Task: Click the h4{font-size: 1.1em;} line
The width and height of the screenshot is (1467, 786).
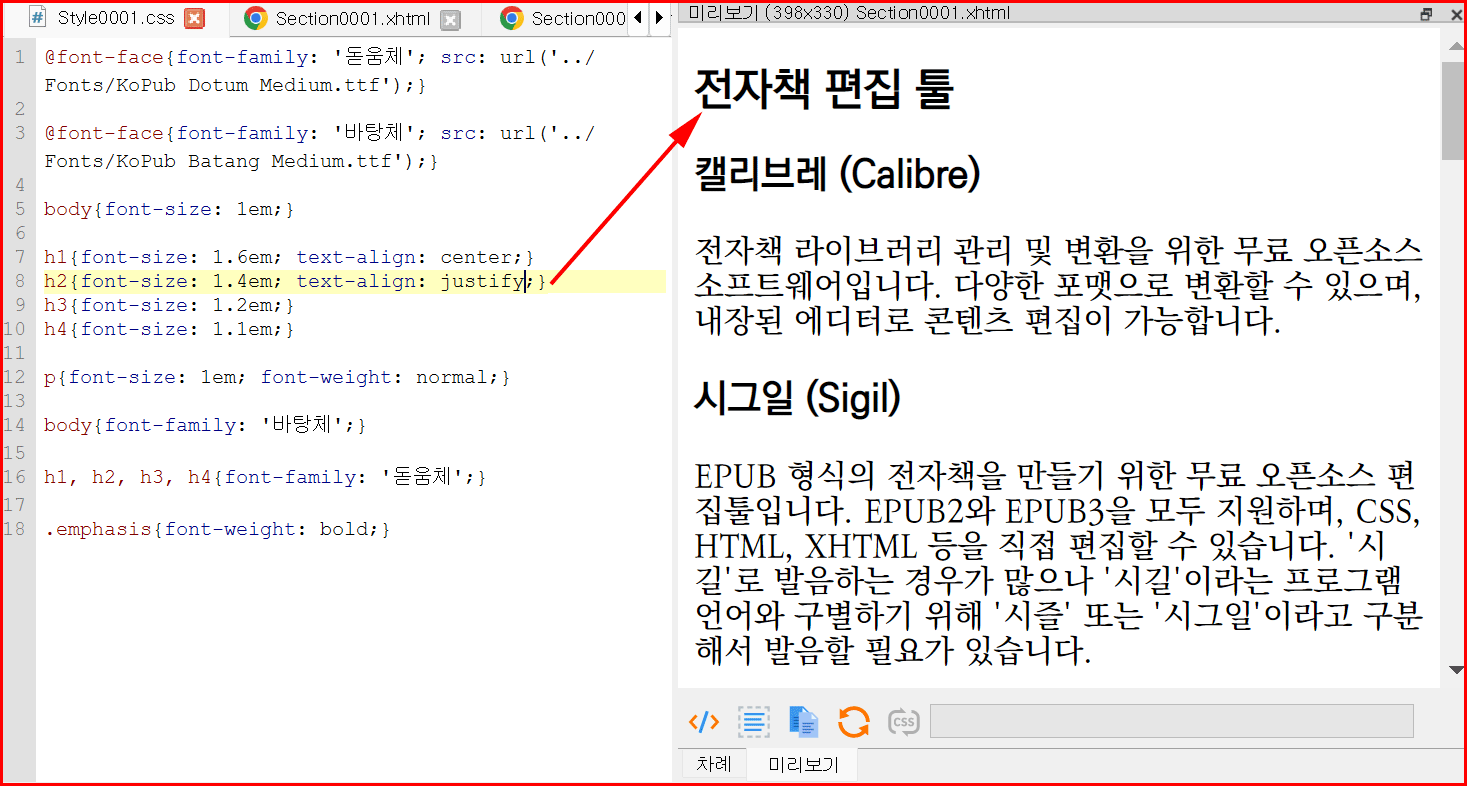Action: pyautogui.click(x=169, y=329)
